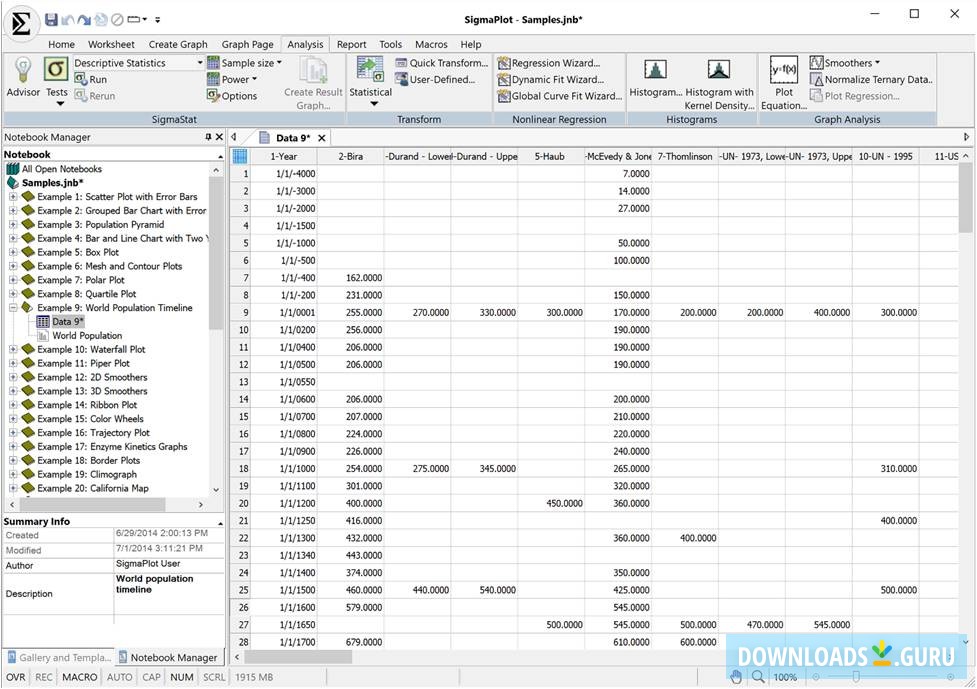977x689 pixels.
Task: Run the selected statistical test
Action: [90, 79]
